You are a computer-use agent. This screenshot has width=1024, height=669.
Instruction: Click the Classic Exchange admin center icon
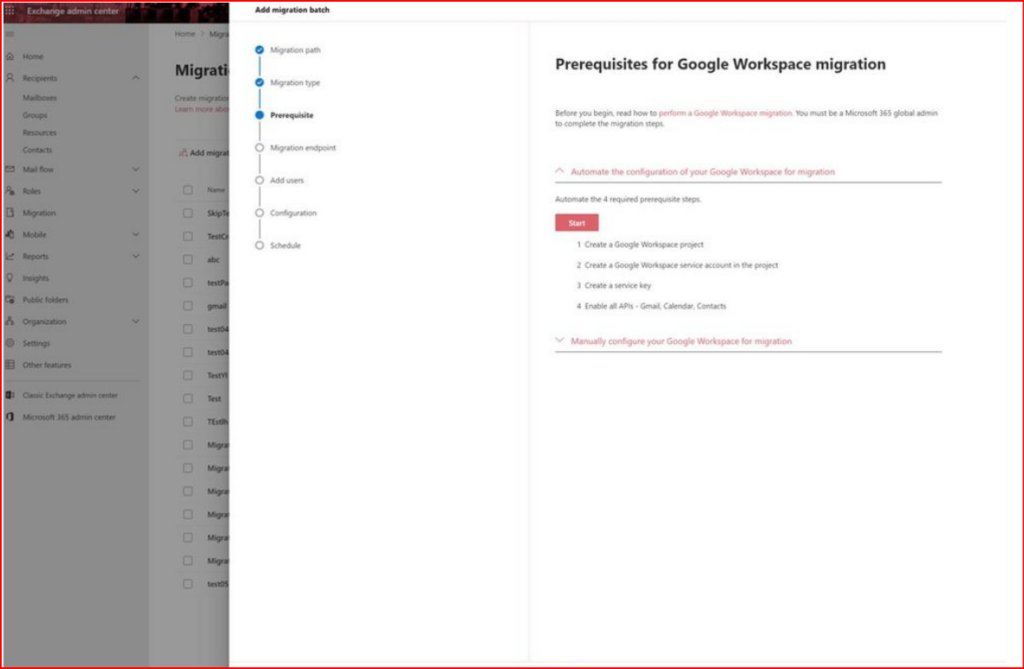(10, 395)
